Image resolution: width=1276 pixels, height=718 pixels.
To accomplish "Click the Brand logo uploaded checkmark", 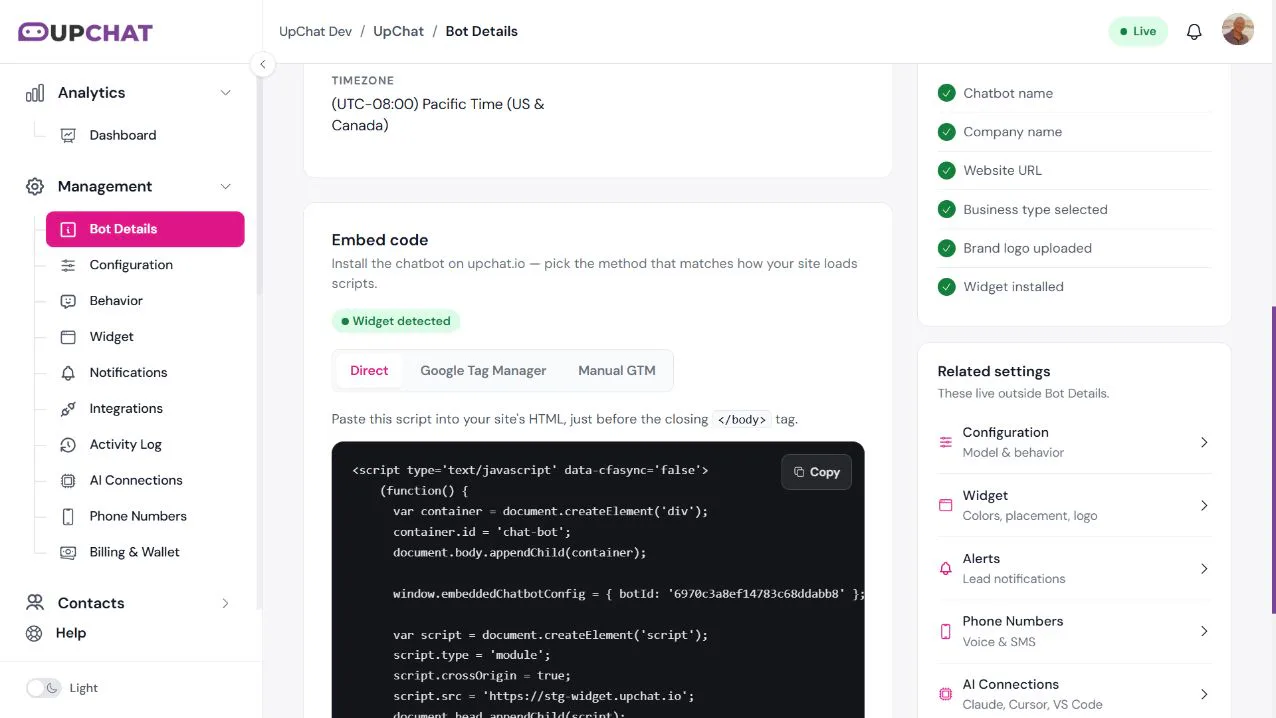I will tap(946, 248).
